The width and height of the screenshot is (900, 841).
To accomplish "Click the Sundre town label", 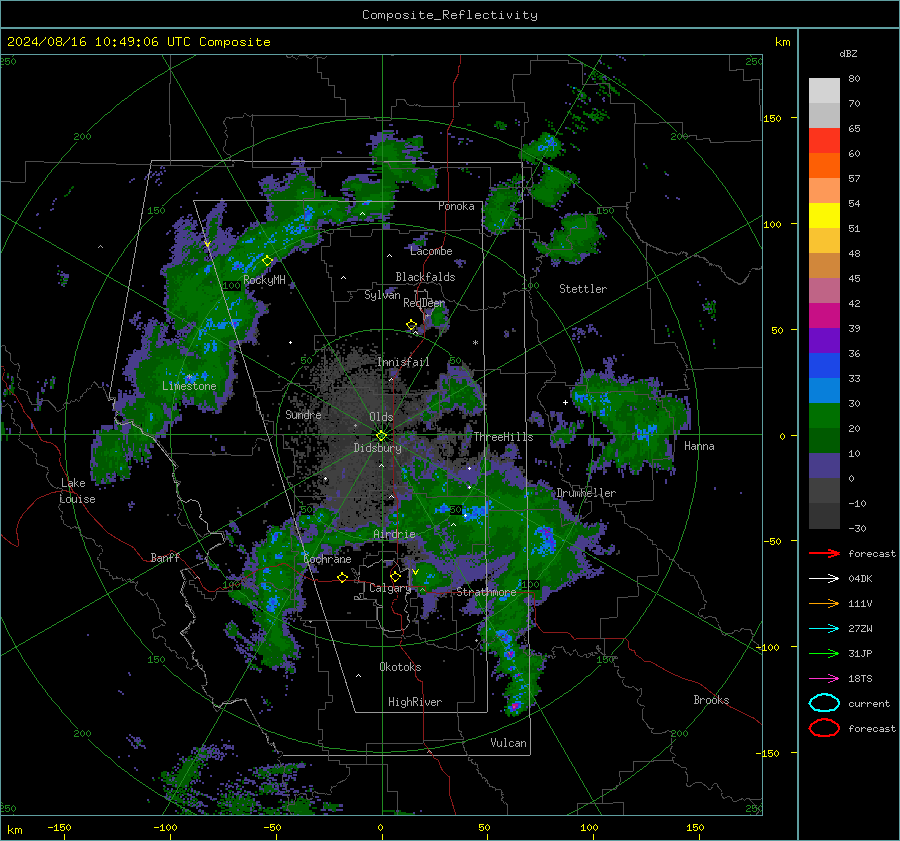I will [x=303, y=414].
